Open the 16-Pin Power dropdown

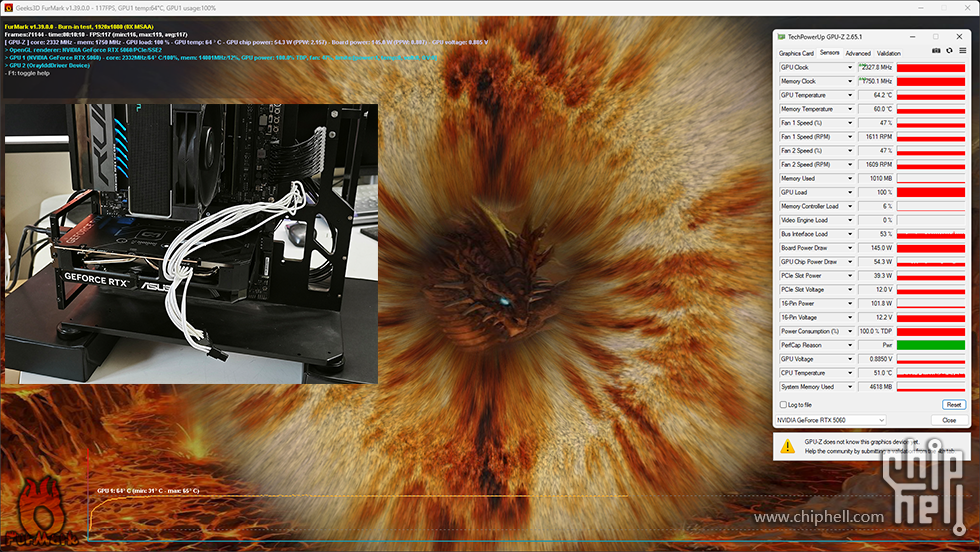pyautogui.click(x=849, y=303)
